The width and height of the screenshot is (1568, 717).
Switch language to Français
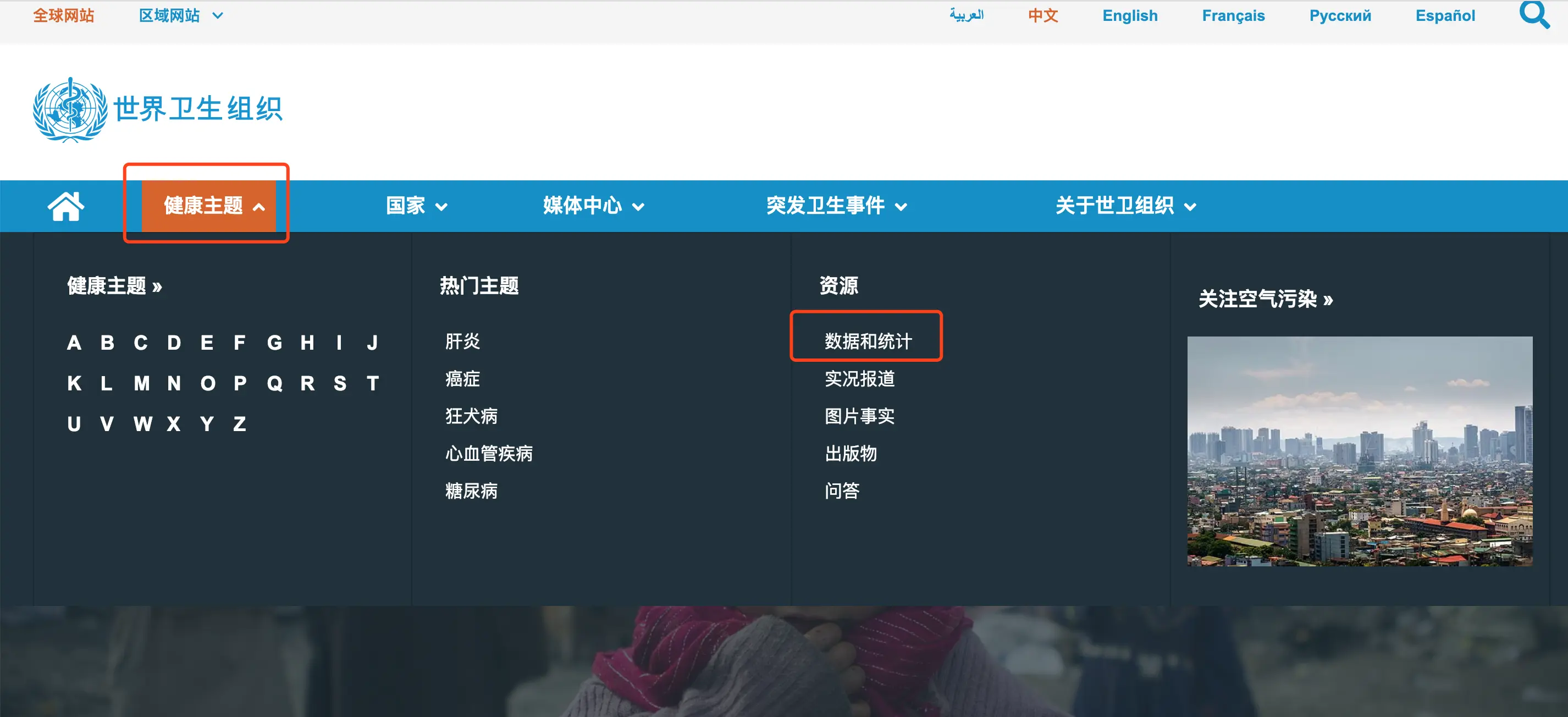click(1233, 15)
